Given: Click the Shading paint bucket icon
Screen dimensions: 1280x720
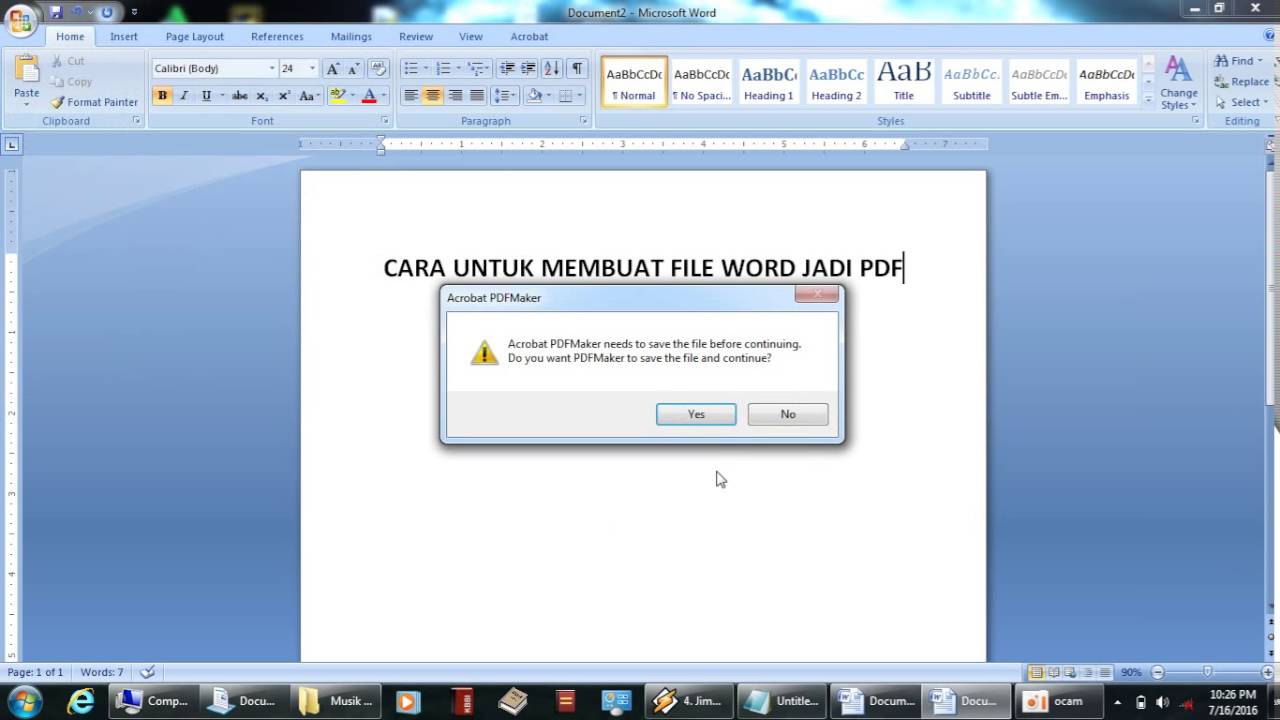Looking at the screenshot, I should pos(534,96).
